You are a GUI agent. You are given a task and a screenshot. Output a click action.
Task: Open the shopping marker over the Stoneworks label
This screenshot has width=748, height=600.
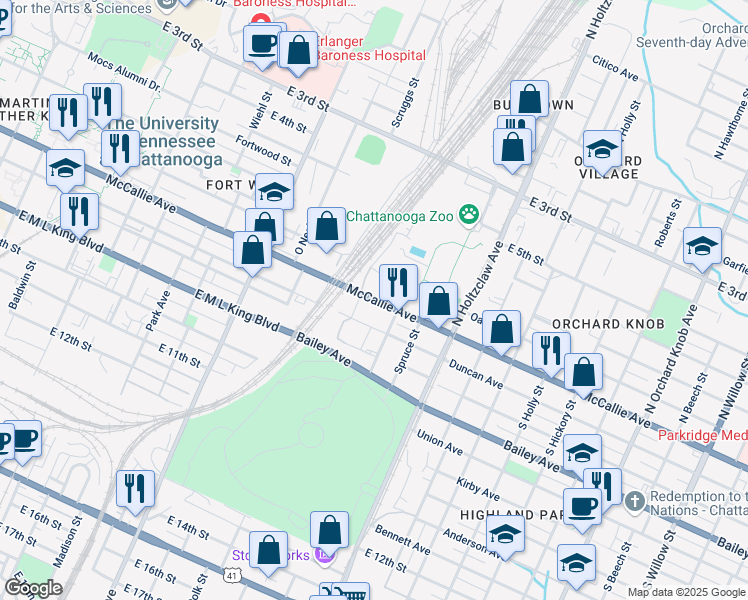tap(269, 553)
